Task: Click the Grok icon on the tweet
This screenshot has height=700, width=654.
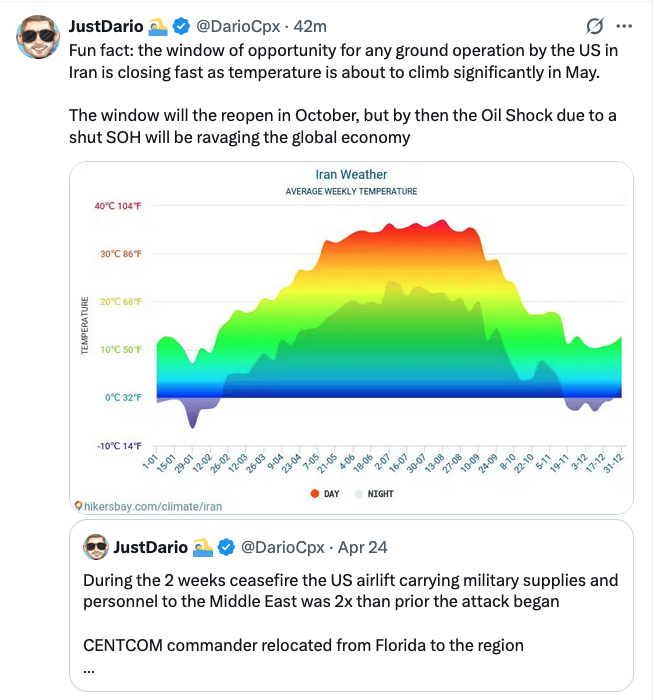Action: [595, 26]
